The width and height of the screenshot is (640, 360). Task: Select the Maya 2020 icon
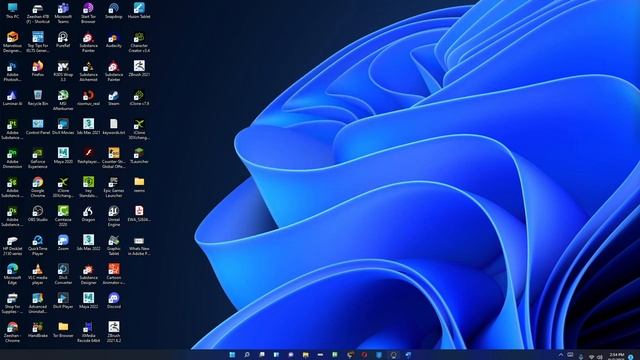click(63, 156)
